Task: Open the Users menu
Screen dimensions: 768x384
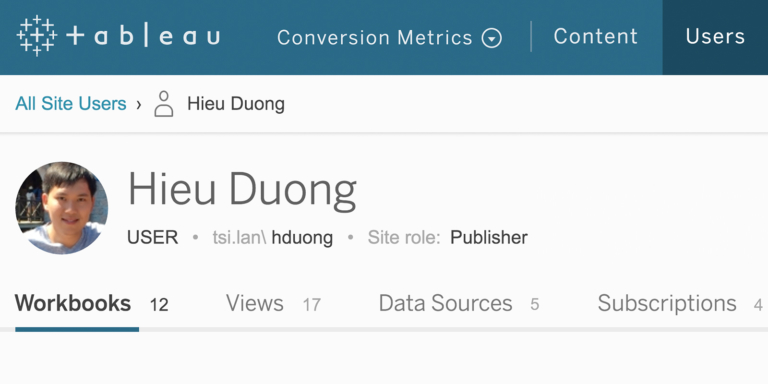Action: point(715,37)
